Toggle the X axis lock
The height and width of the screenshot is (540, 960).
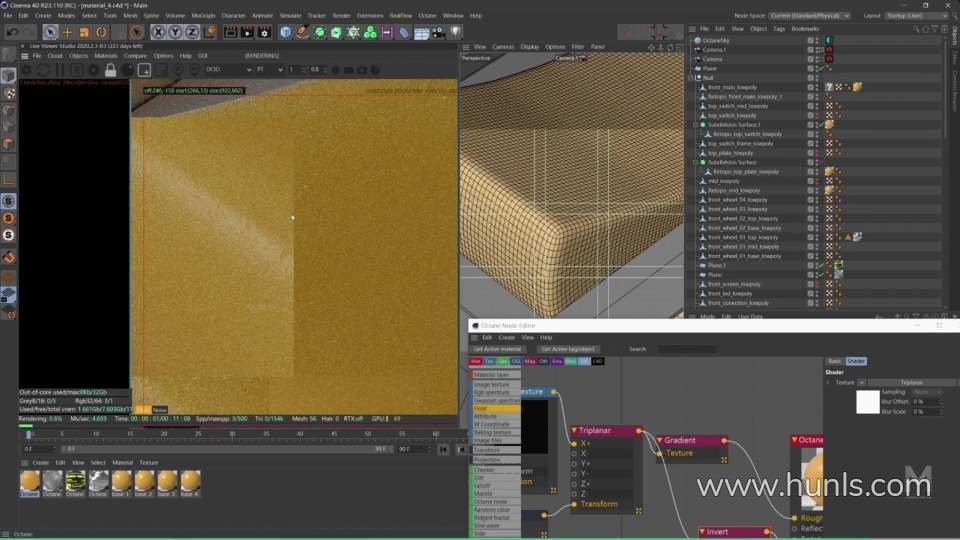pos(158,32)
